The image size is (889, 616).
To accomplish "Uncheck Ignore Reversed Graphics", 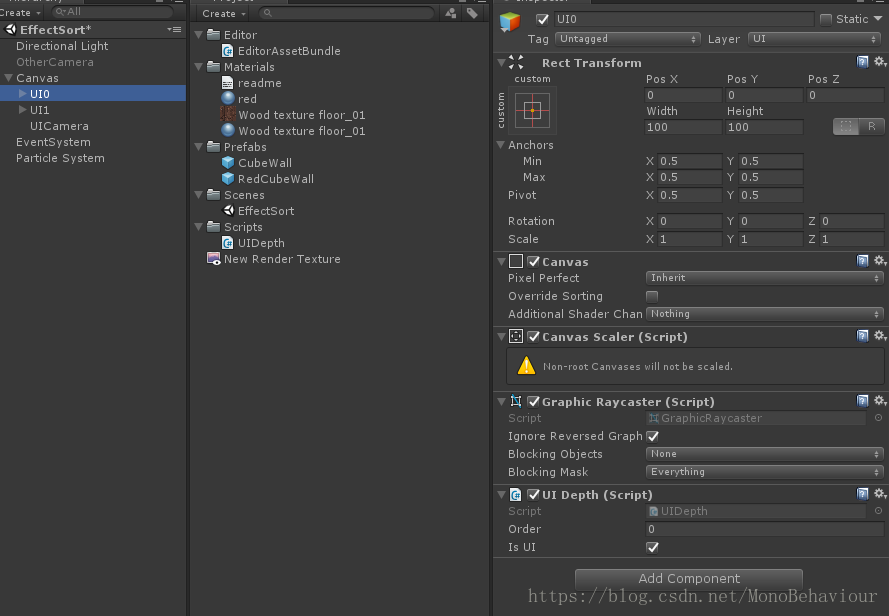I will [x=653, y=436].
